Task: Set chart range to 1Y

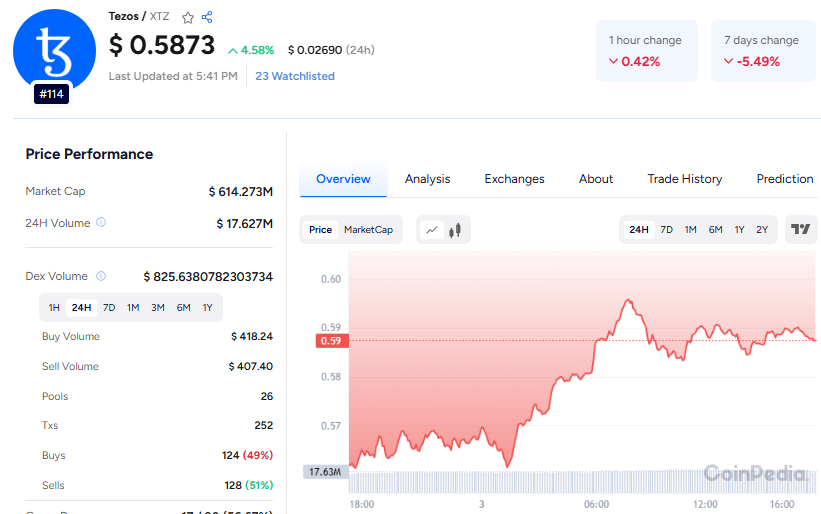Action: click(739, 230)
